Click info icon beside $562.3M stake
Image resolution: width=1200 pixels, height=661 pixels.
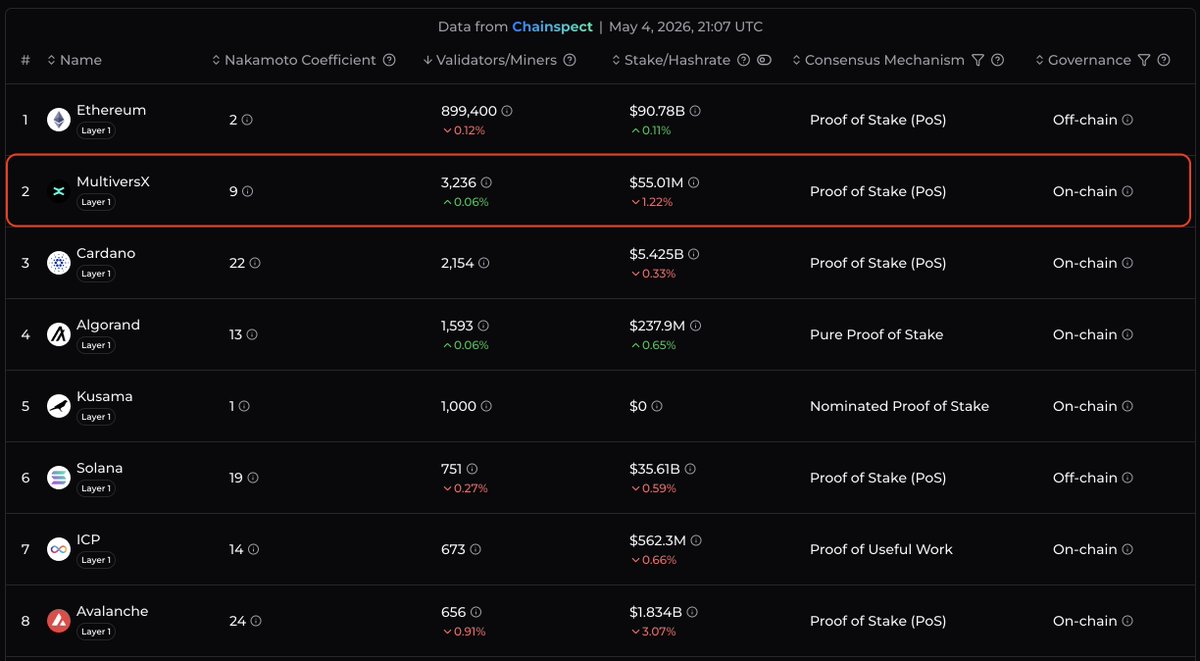[x=696, y=541]
